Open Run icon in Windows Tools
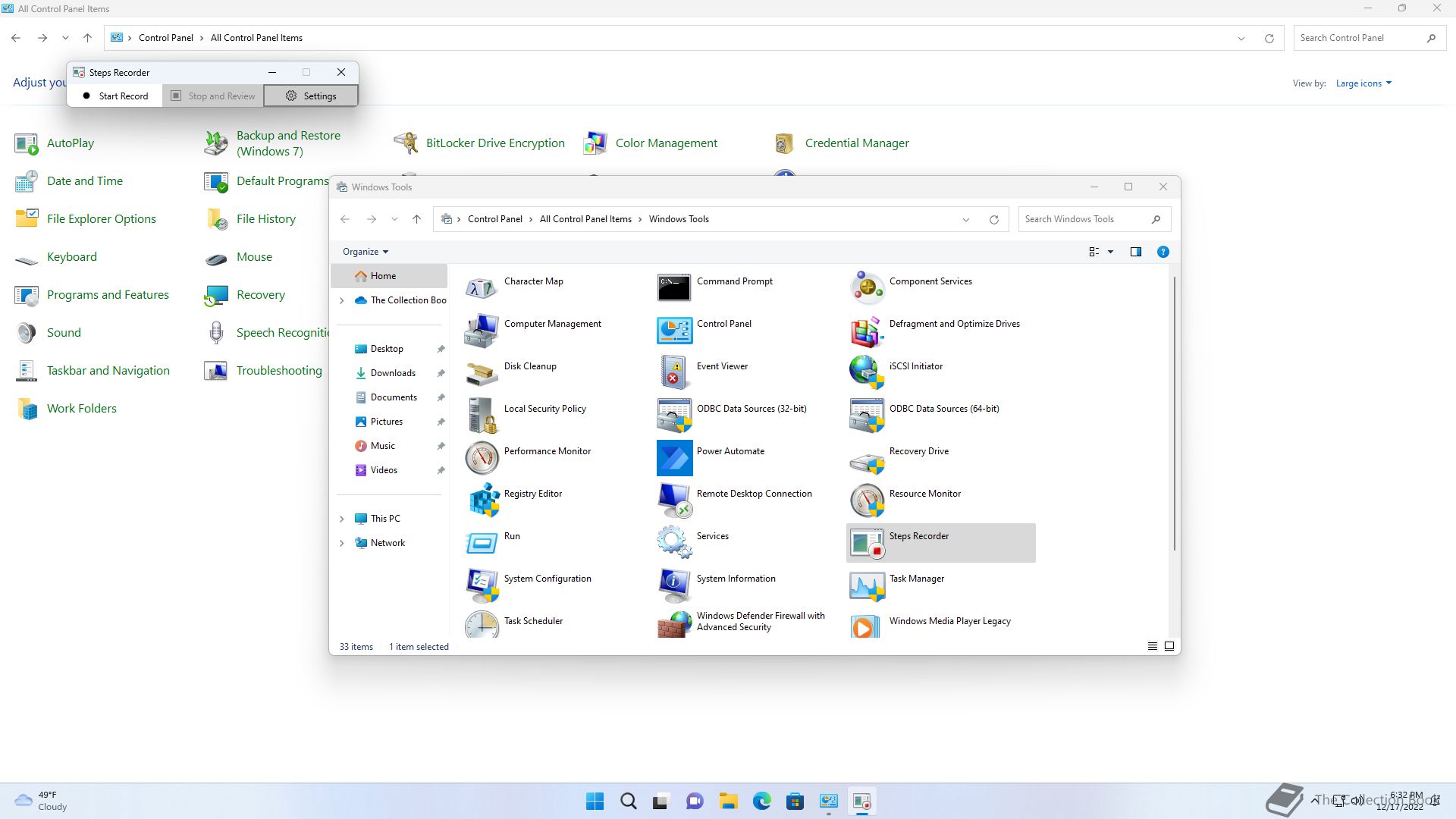The height and width of the screenshot is (819, 1456). [x=482, y=542]
